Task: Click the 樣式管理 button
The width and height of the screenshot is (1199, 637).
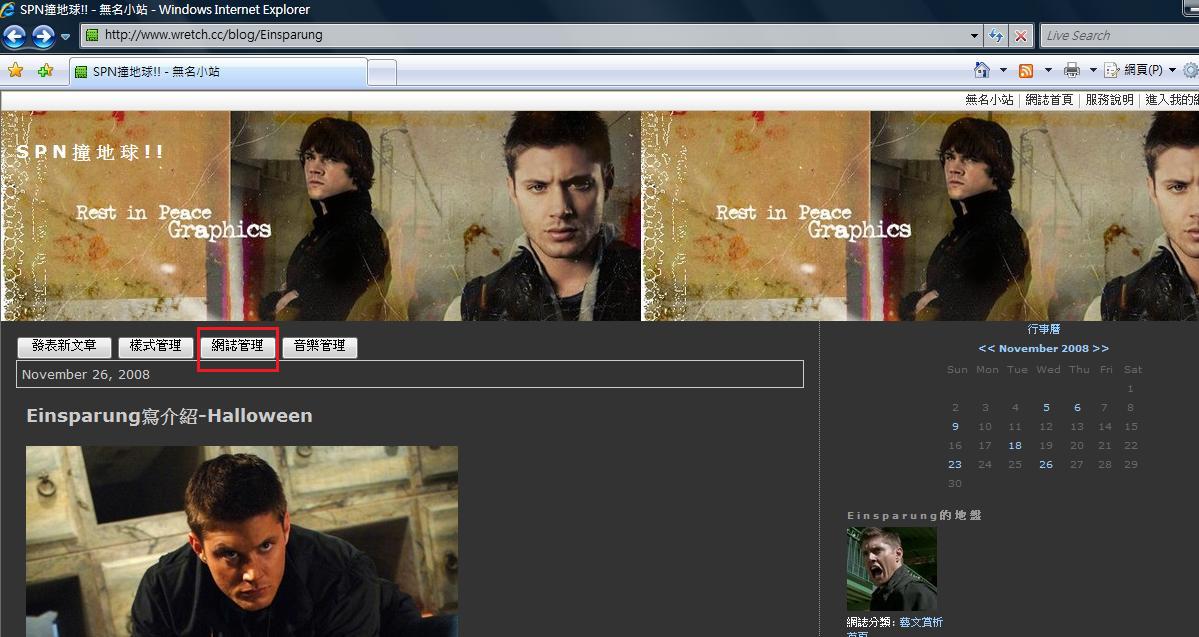Action: [x=155, y=346]
